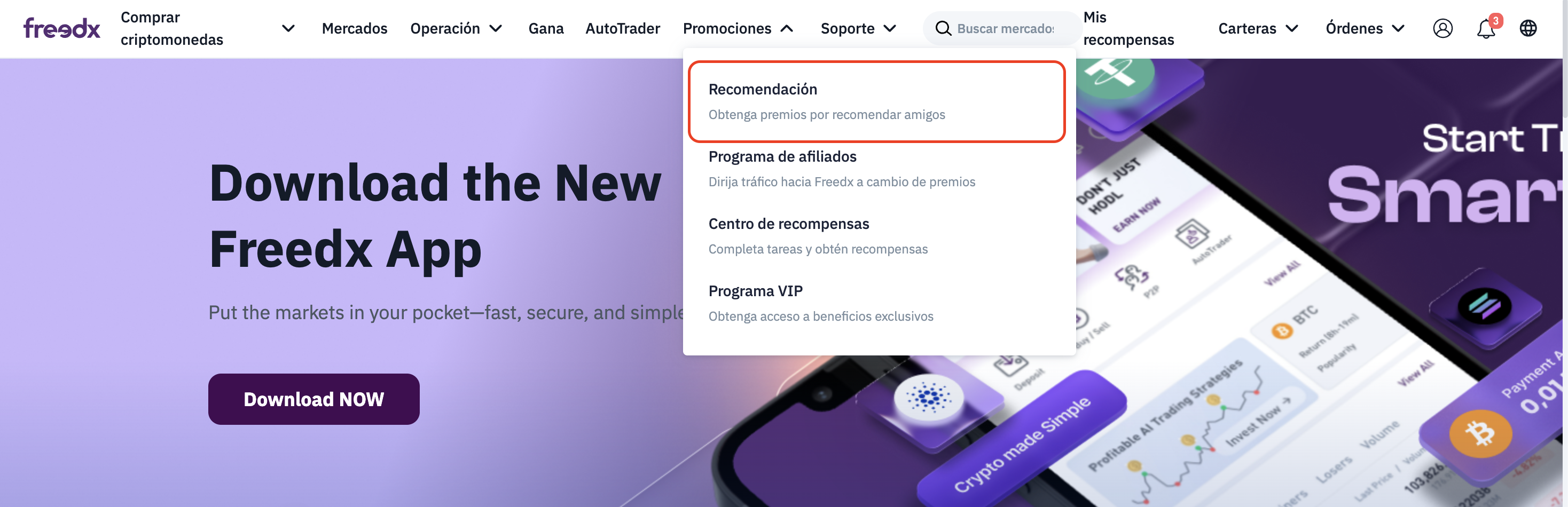Open the Órdenes dropdown
Viewport: 1568px width, 507px height.
pos(1365,29)
